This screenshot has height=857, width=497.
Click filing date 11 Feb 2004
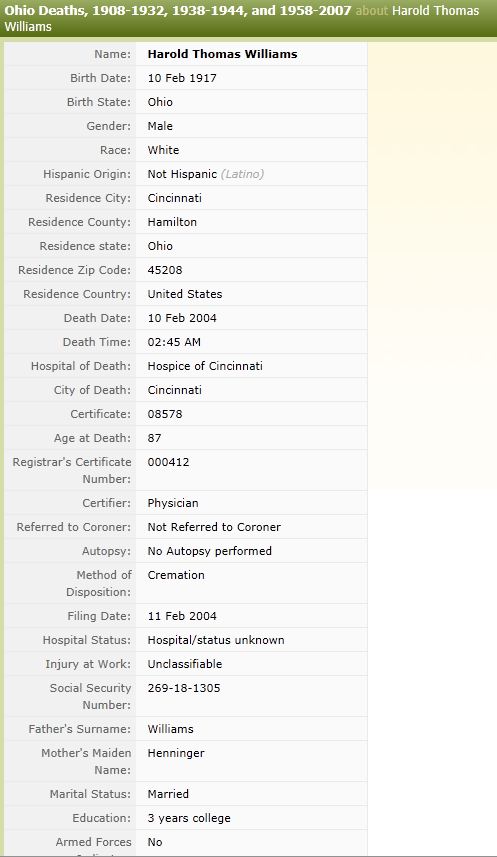coord(182,617)
